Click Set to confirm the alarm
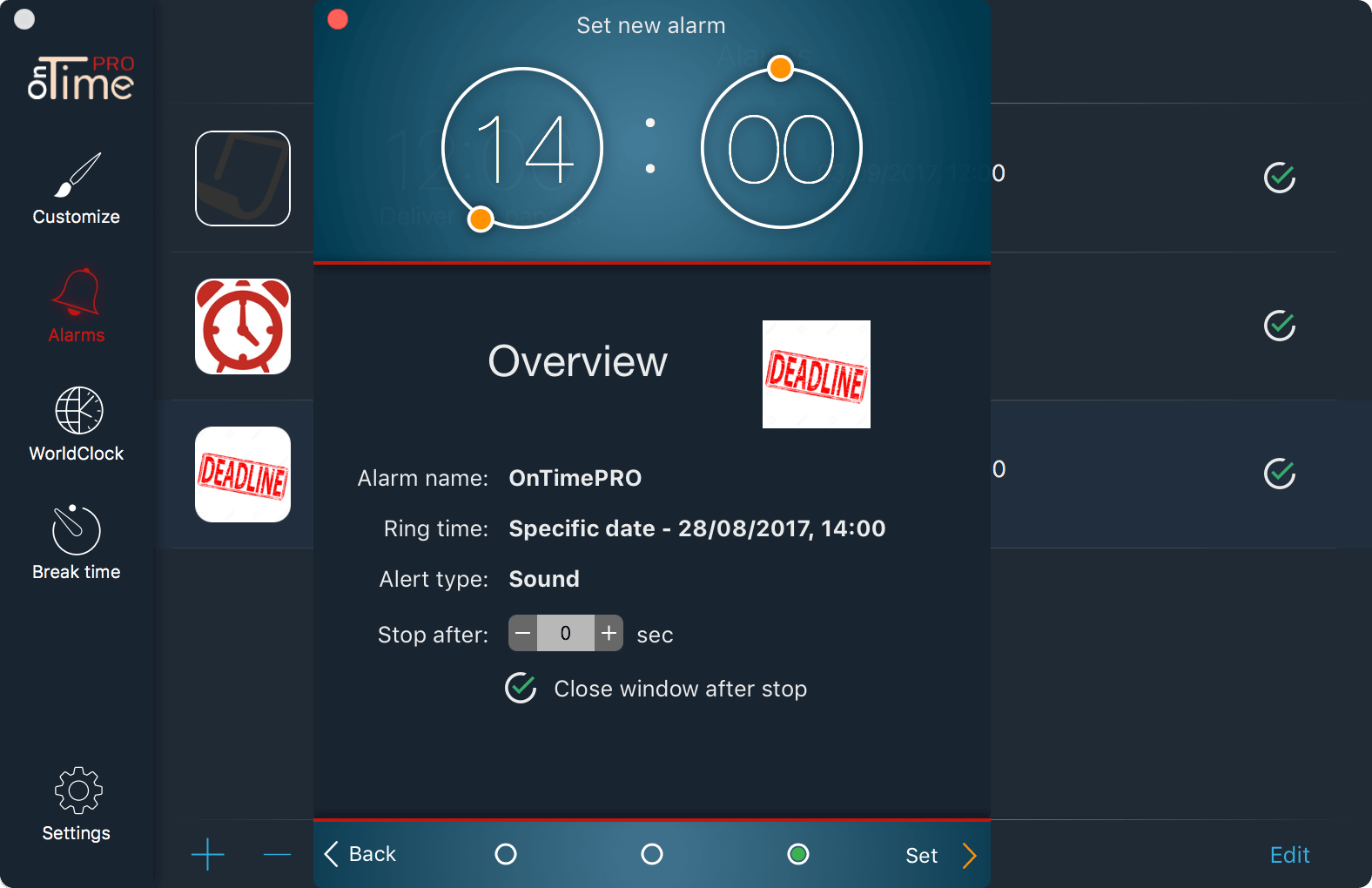 click(x=922, y=856)
